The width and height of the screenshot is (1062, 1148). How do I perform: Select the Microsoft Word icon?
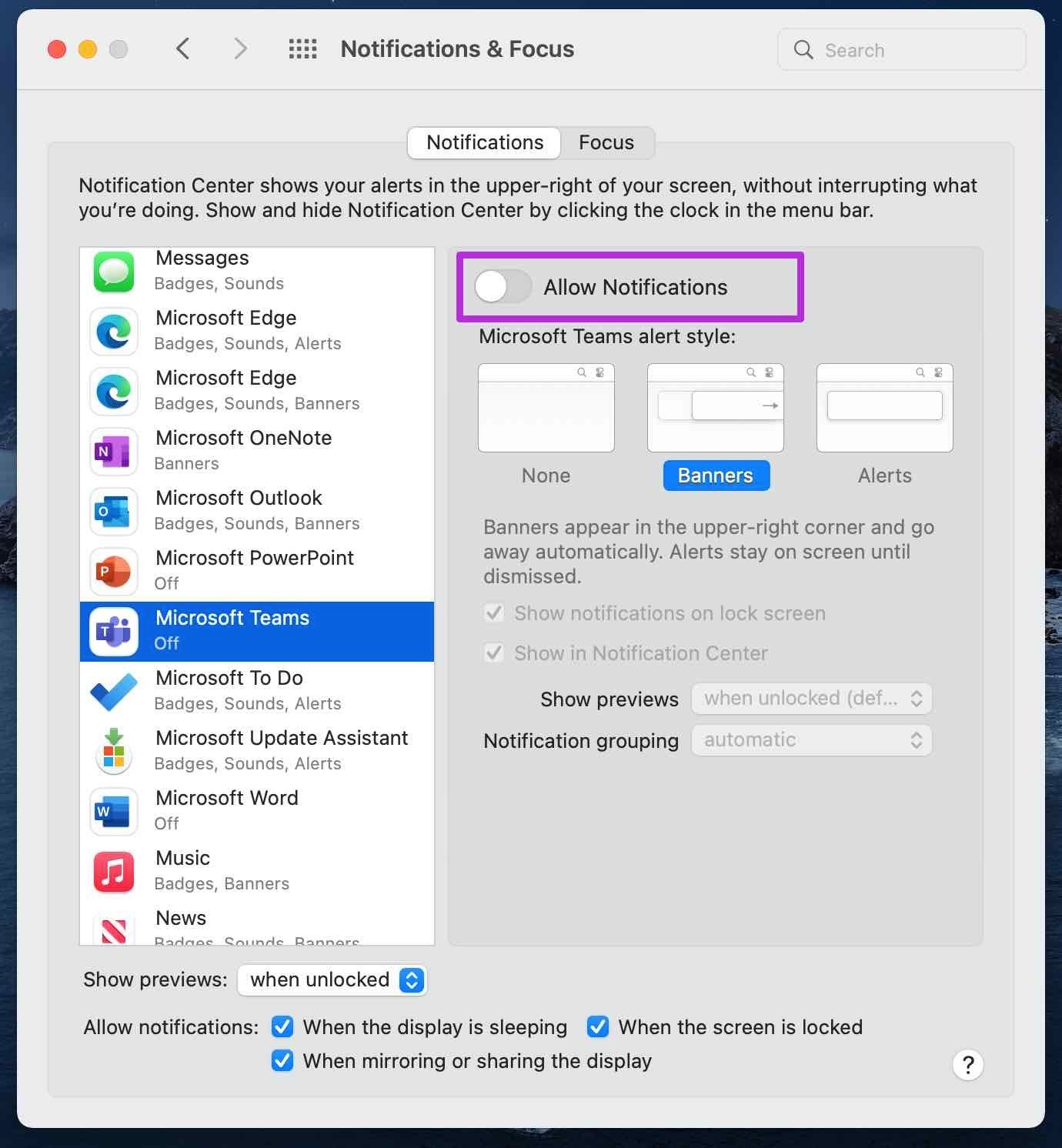click(114, 811)
